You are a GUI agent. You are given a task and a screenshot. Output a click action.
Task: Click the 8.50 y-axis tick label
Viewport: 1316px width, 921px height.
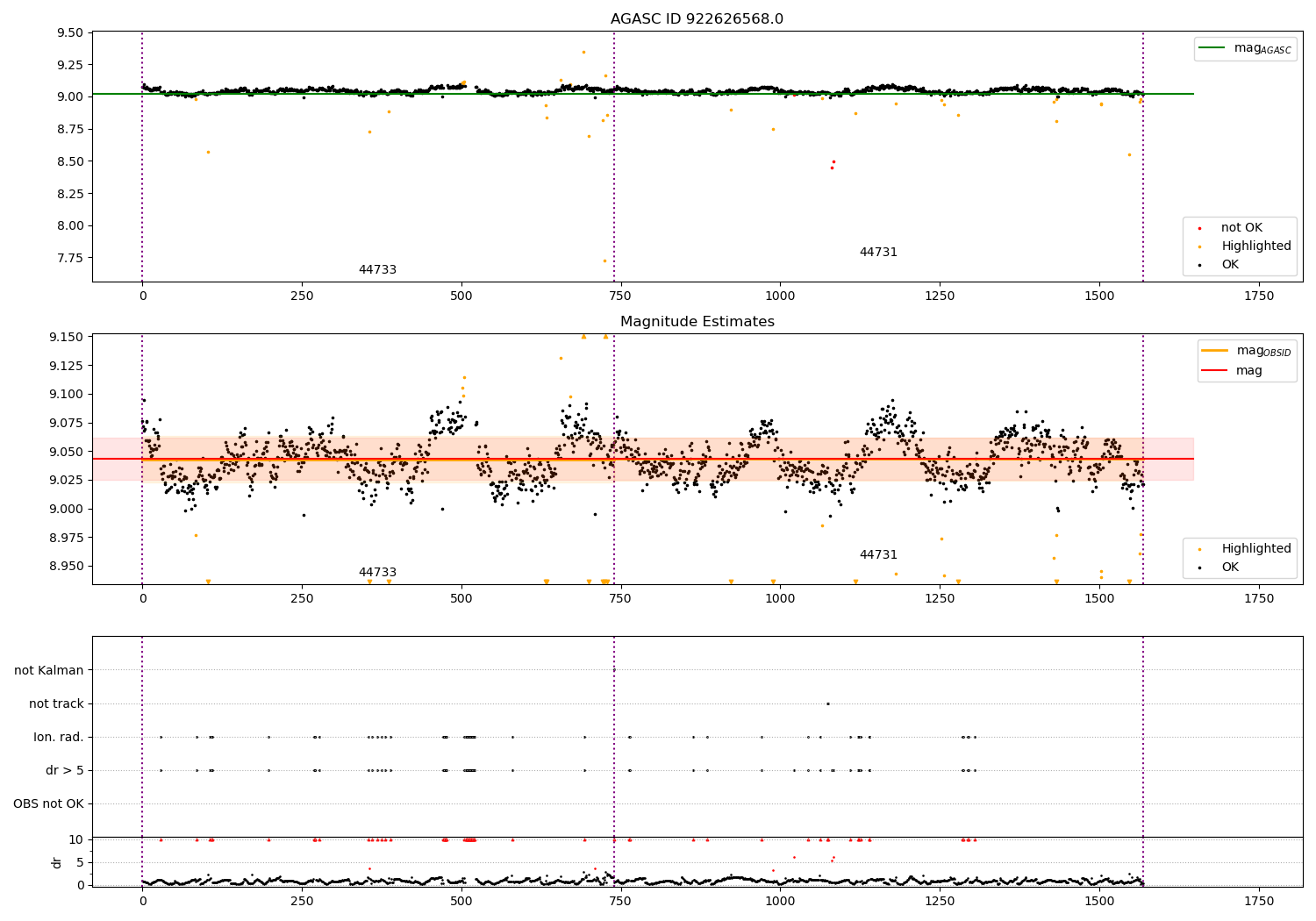[x=69, y=161]
